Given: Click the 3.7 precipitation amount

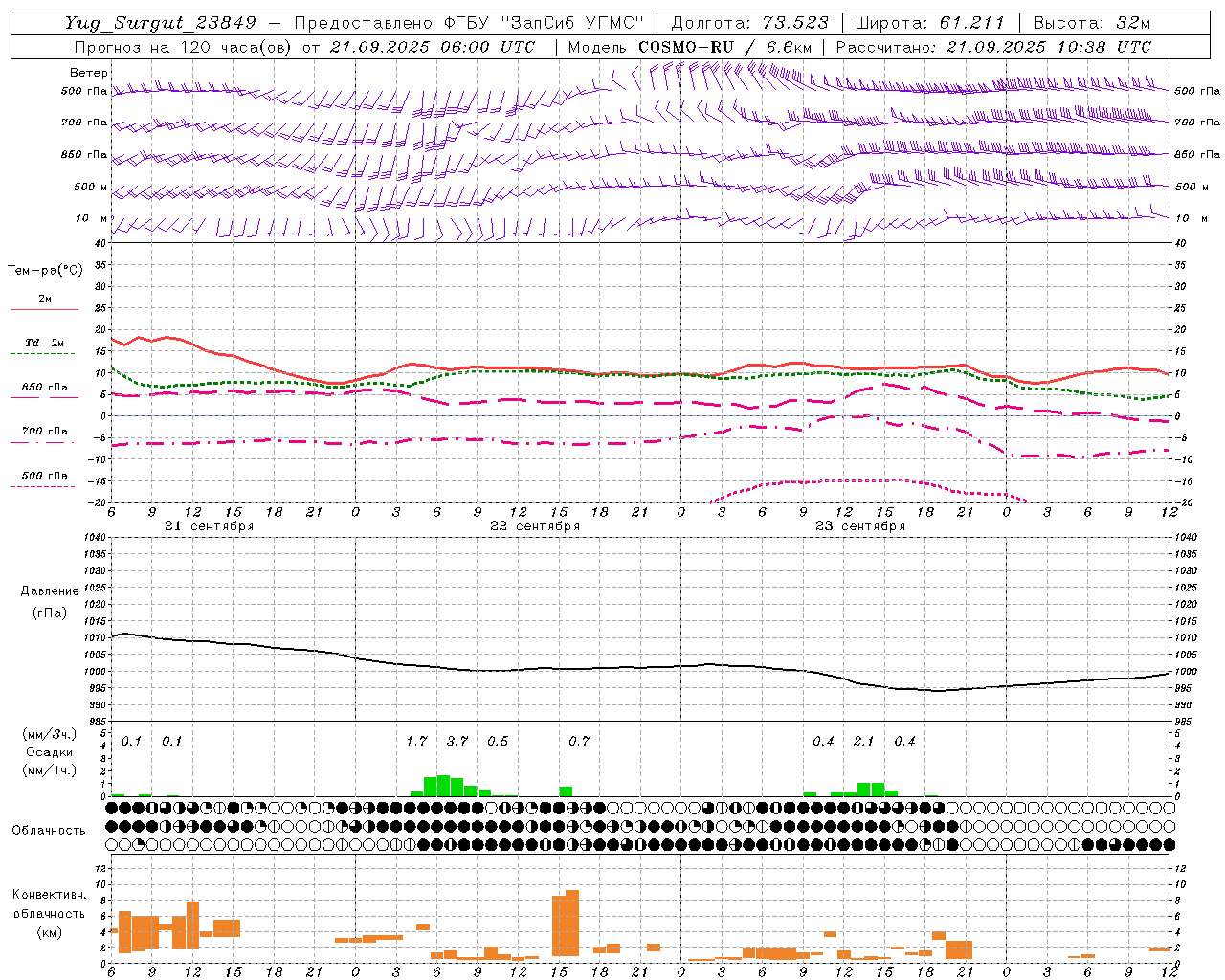Looking at the screenshot, I should [x=457, y=742].
